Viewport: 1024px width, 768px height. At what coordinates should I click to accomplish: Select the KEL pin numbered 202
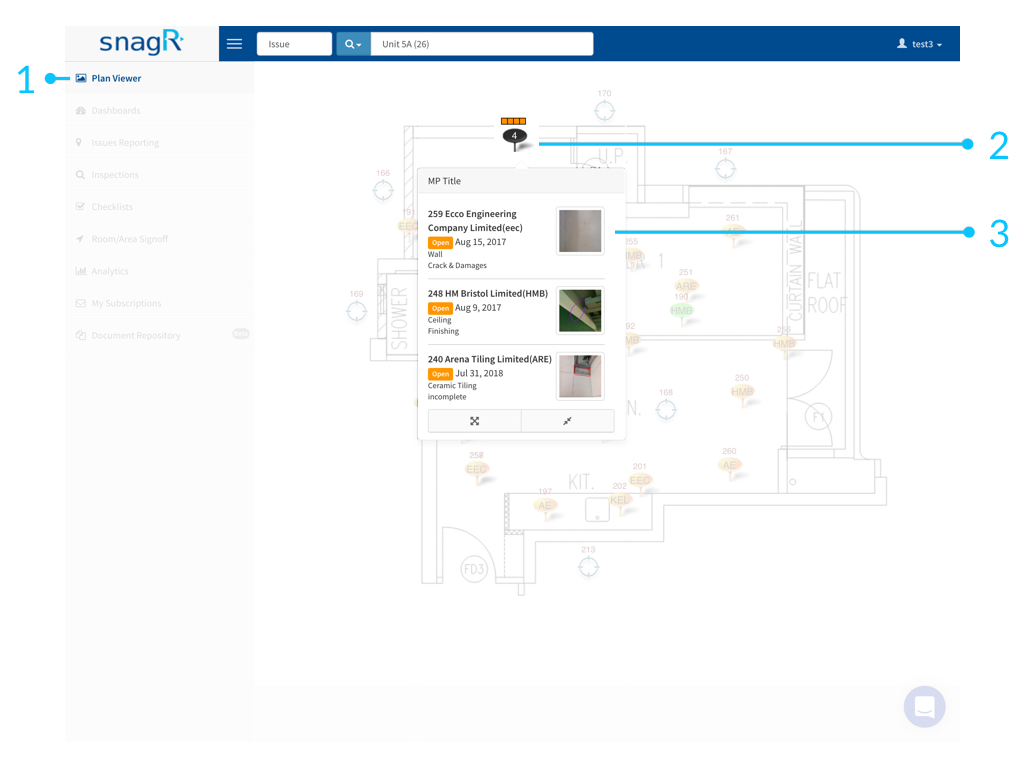click(x=620, y=501)
